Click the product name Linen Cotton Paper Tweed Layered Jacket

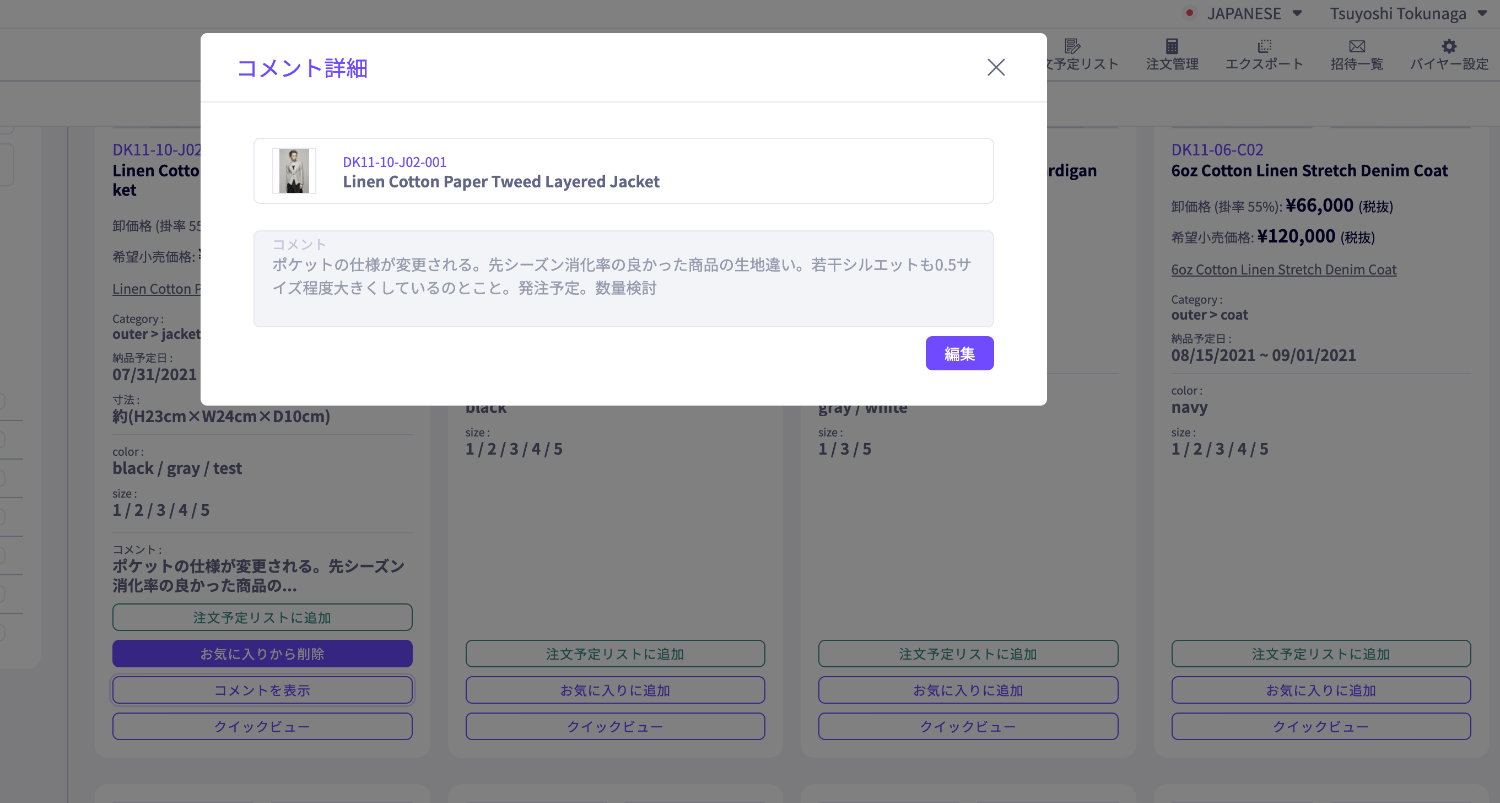501,182
